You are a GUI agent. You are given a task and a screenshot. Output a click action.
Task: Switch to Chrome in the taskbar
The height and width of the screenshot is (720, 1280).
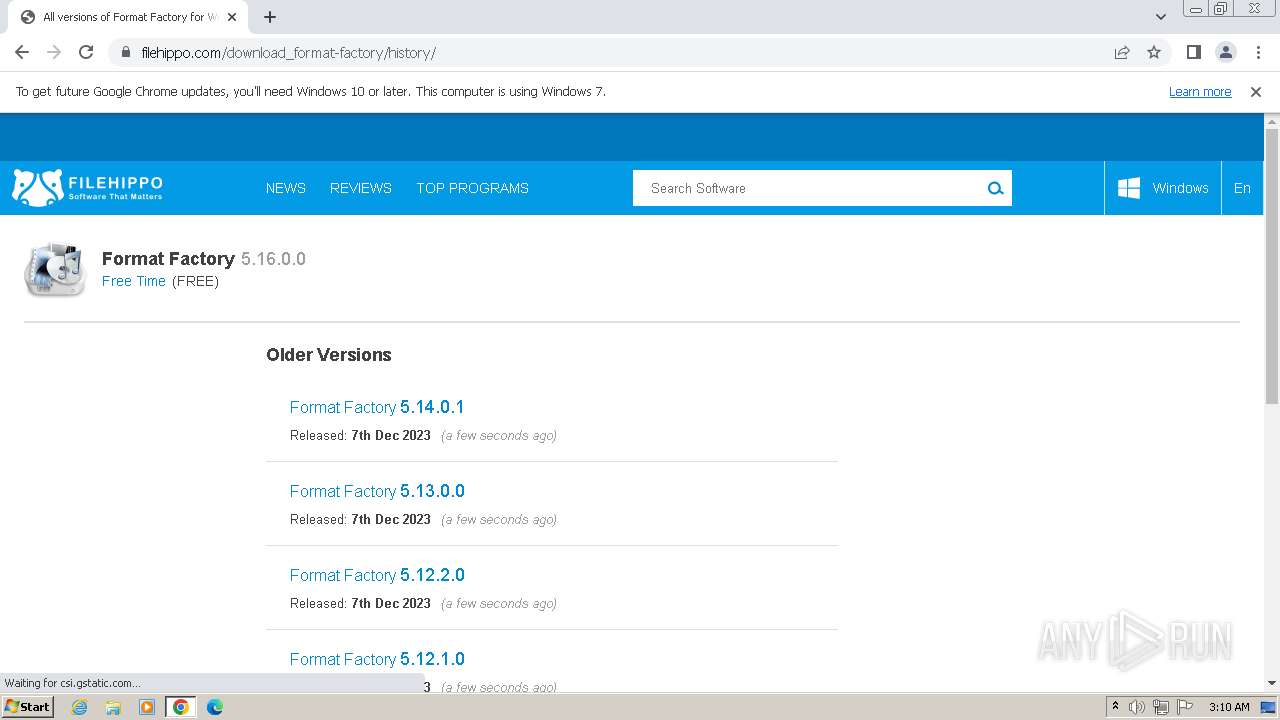tap(180, 707)
